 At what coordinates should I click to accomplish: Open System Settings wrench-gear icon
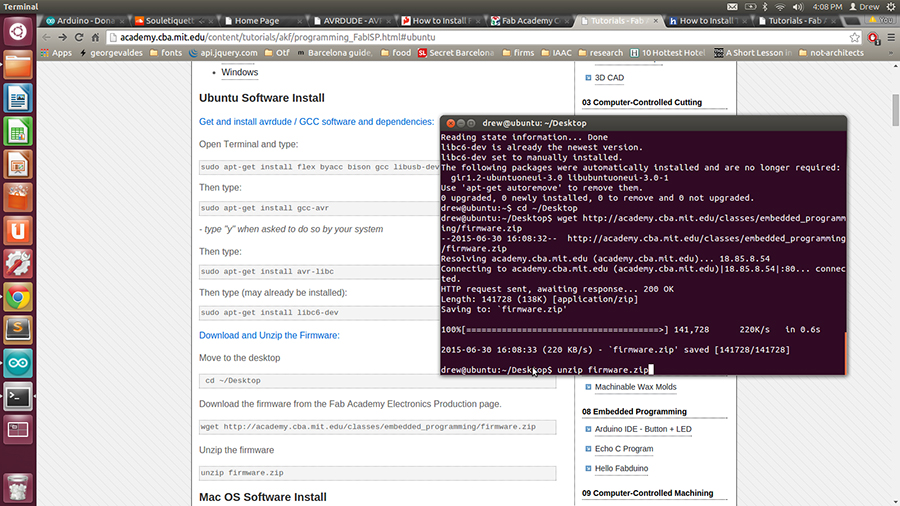tap(18, 264)
